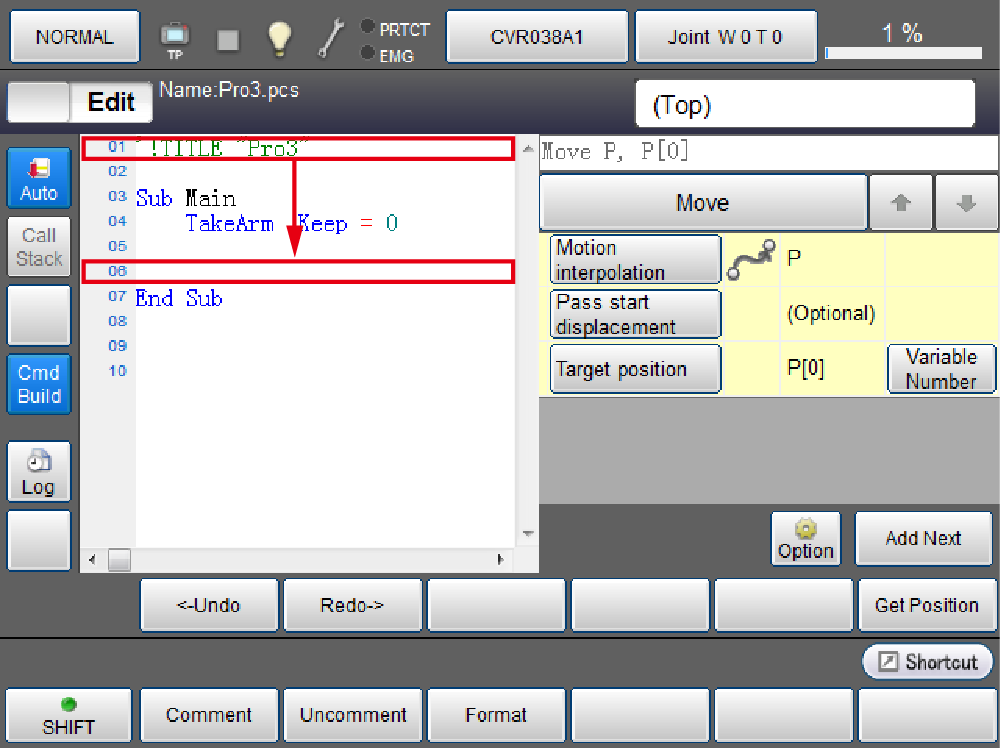Click the light bulb icon
This screenshot has width=1000, height=749.
pyautogui.click(x=279, y=39)
